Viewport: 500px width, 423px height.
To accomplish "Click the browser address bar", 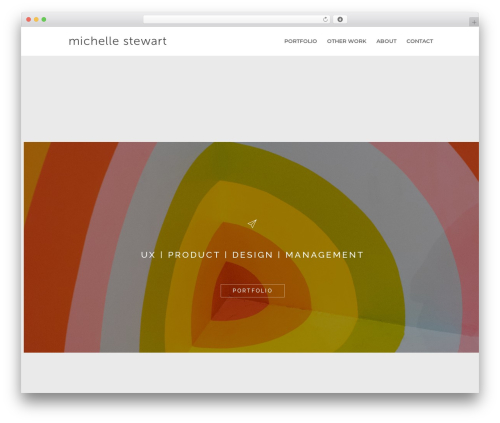I will [237, 20].
